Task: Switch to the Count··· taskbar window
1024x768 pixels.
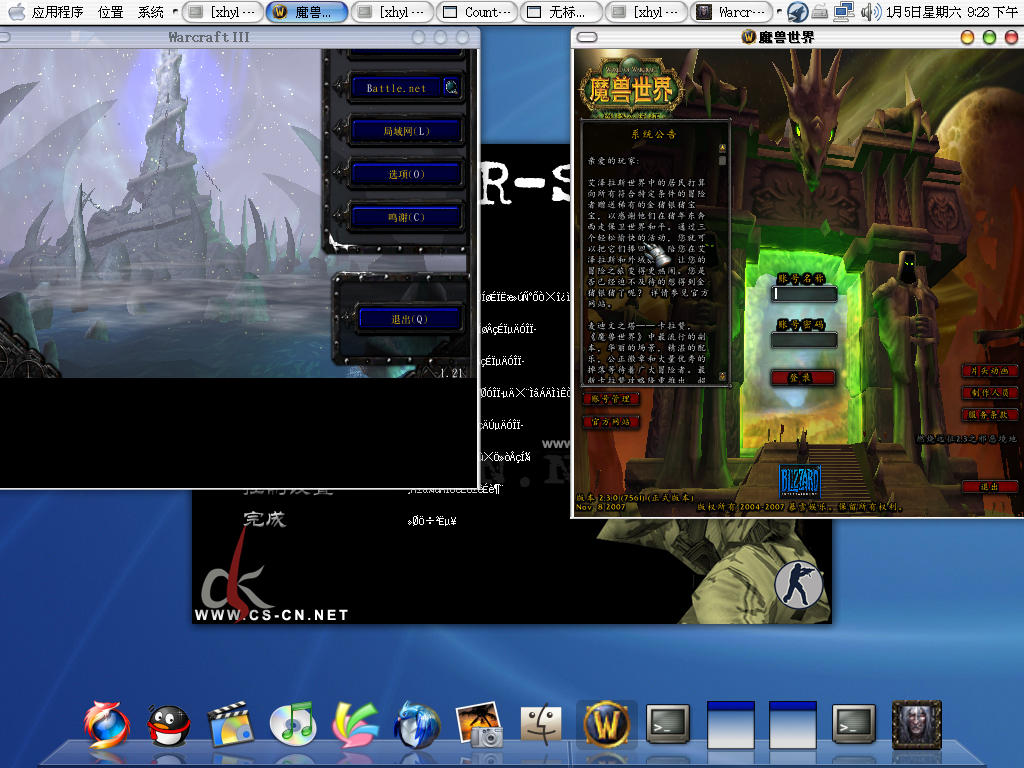Action: (x=476, y=12)
